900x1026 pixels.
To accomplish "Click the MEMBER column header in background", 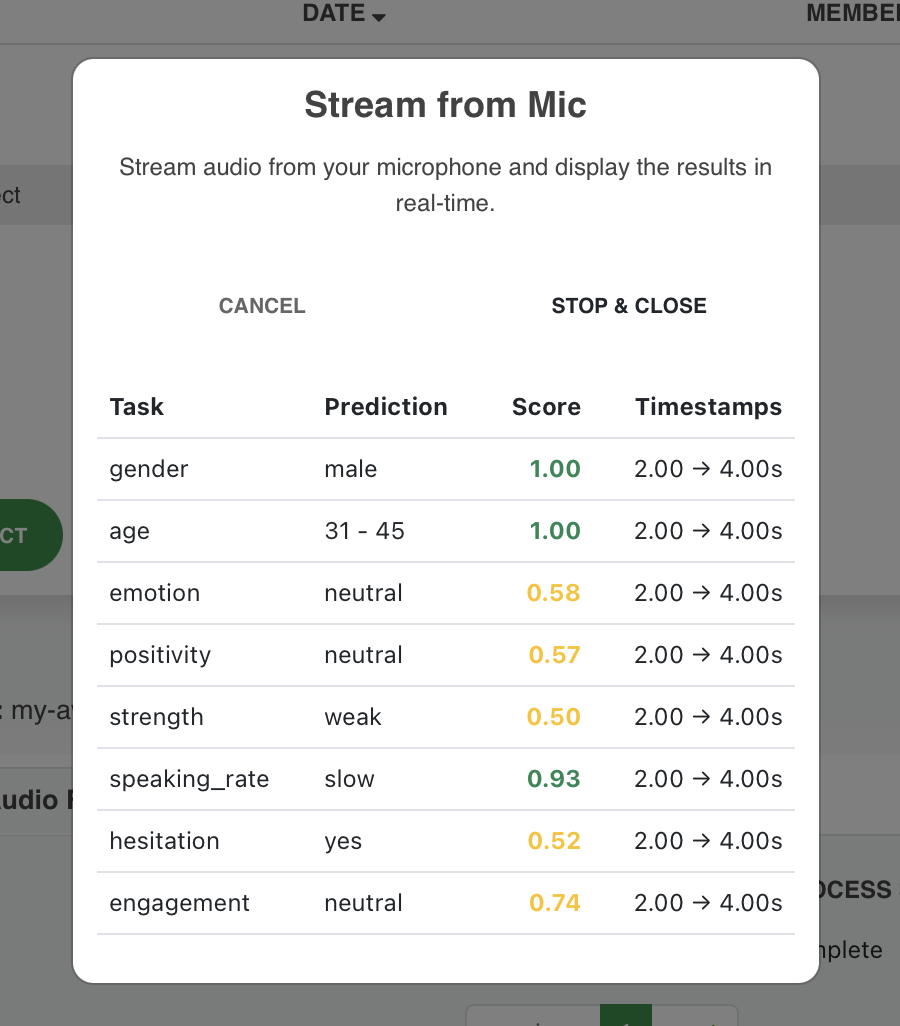I will coord(853,13).
